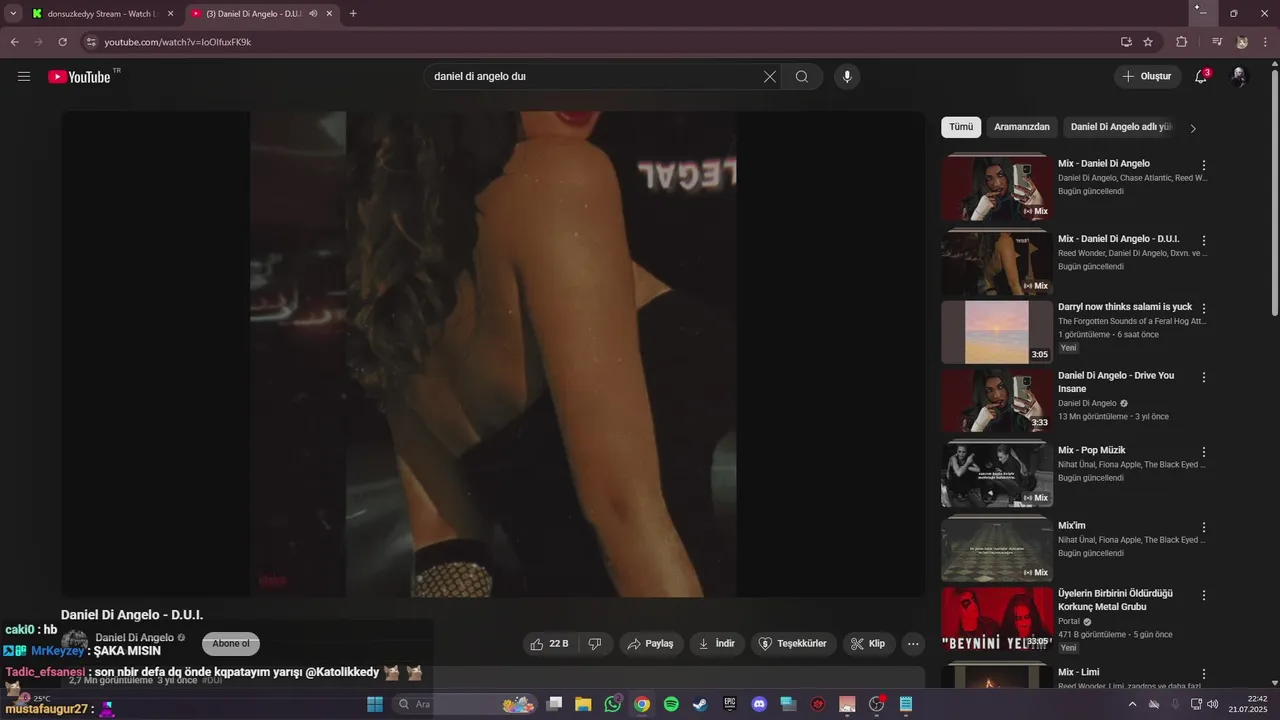Screen dimensions: 1280x720
Task: Open the Korkunç Metal Grubu video title
Action: coord(1116,600)
